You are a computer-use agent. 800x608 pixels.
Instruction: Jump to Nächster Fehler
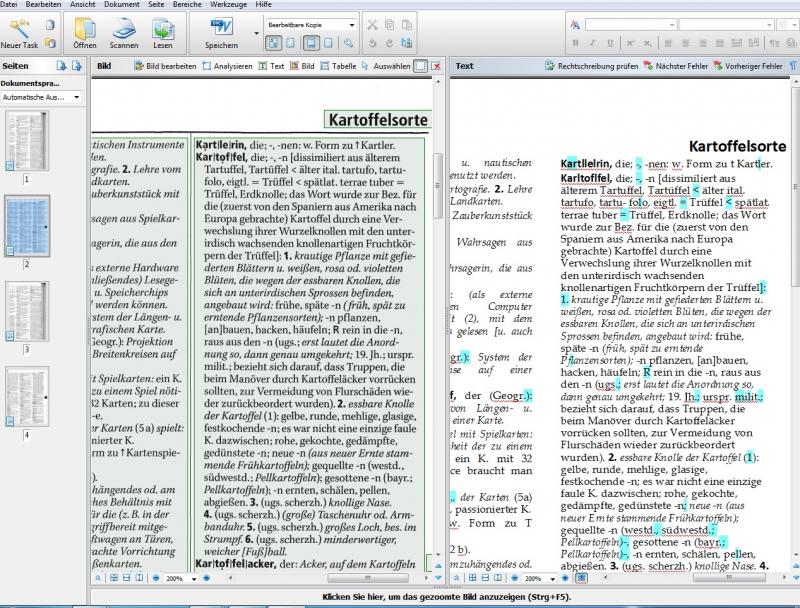coord(676,66)
